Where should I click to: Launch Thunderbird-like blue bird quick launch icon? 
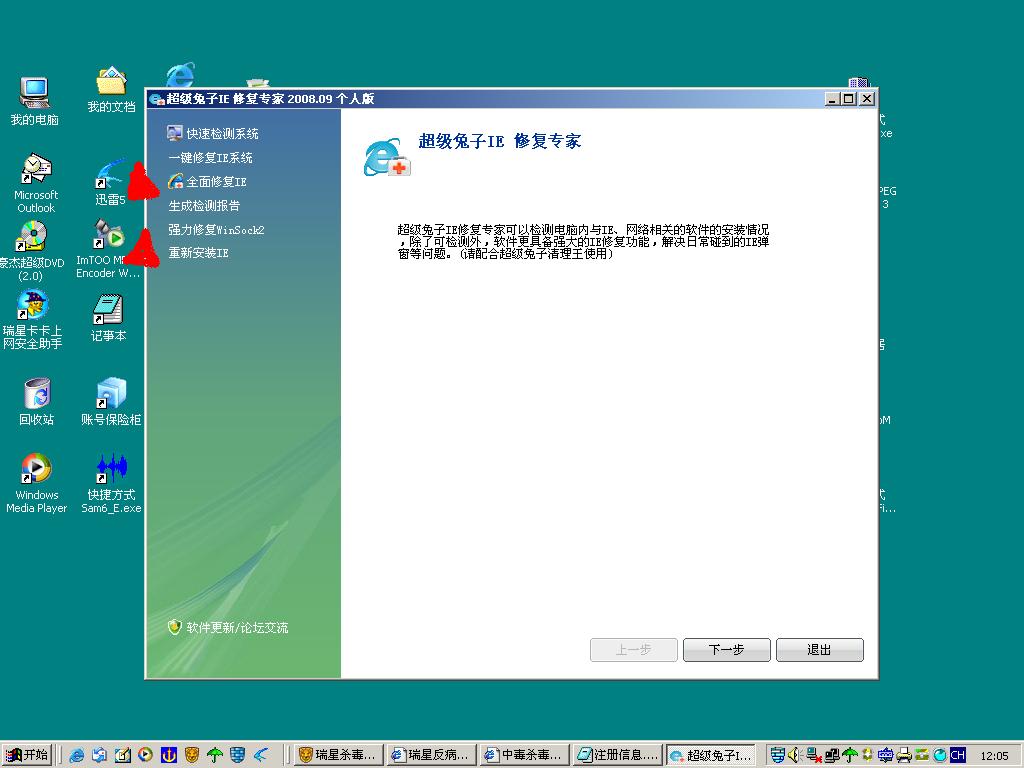[x=261, y=755]
